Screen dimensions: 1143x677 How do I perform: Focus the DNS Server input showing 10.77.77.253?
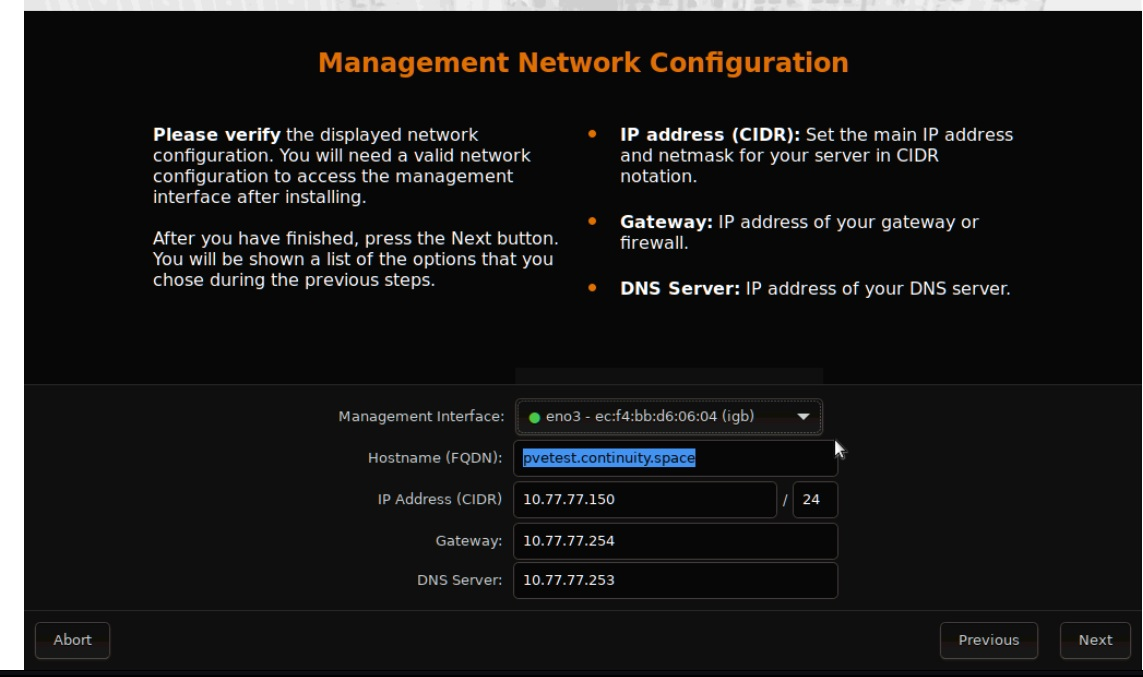[x=675, y=580]
